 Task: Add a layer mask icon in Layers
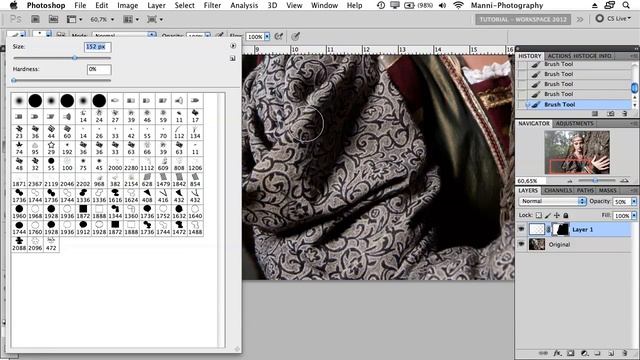point(571,353)
